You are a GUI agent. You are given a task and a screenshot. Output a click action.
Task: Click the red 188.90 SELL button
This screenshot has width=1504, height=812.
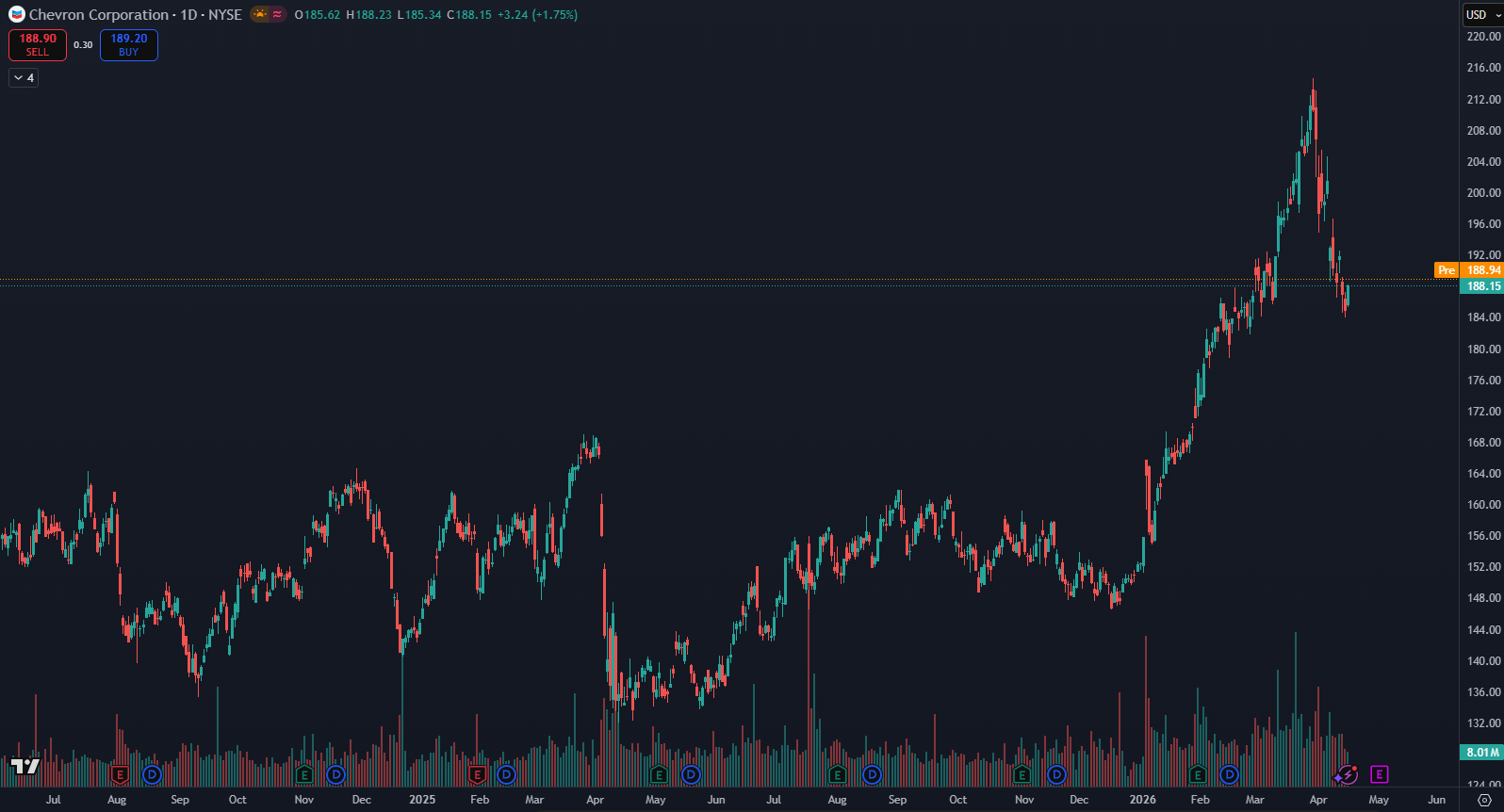coord(38,45)
